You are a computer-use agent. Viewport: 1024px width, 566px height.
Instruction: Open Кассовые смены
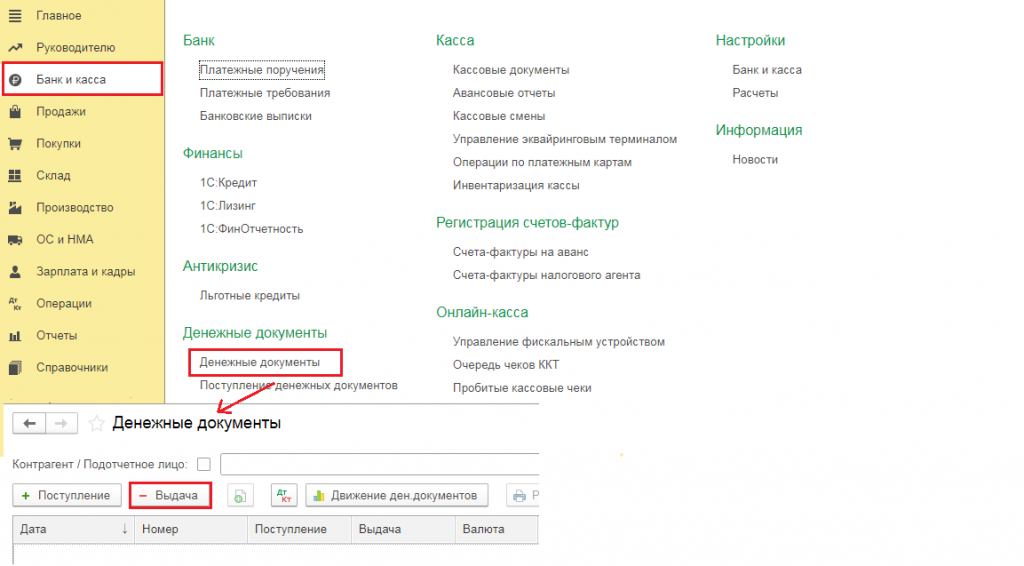pos(499,116)
